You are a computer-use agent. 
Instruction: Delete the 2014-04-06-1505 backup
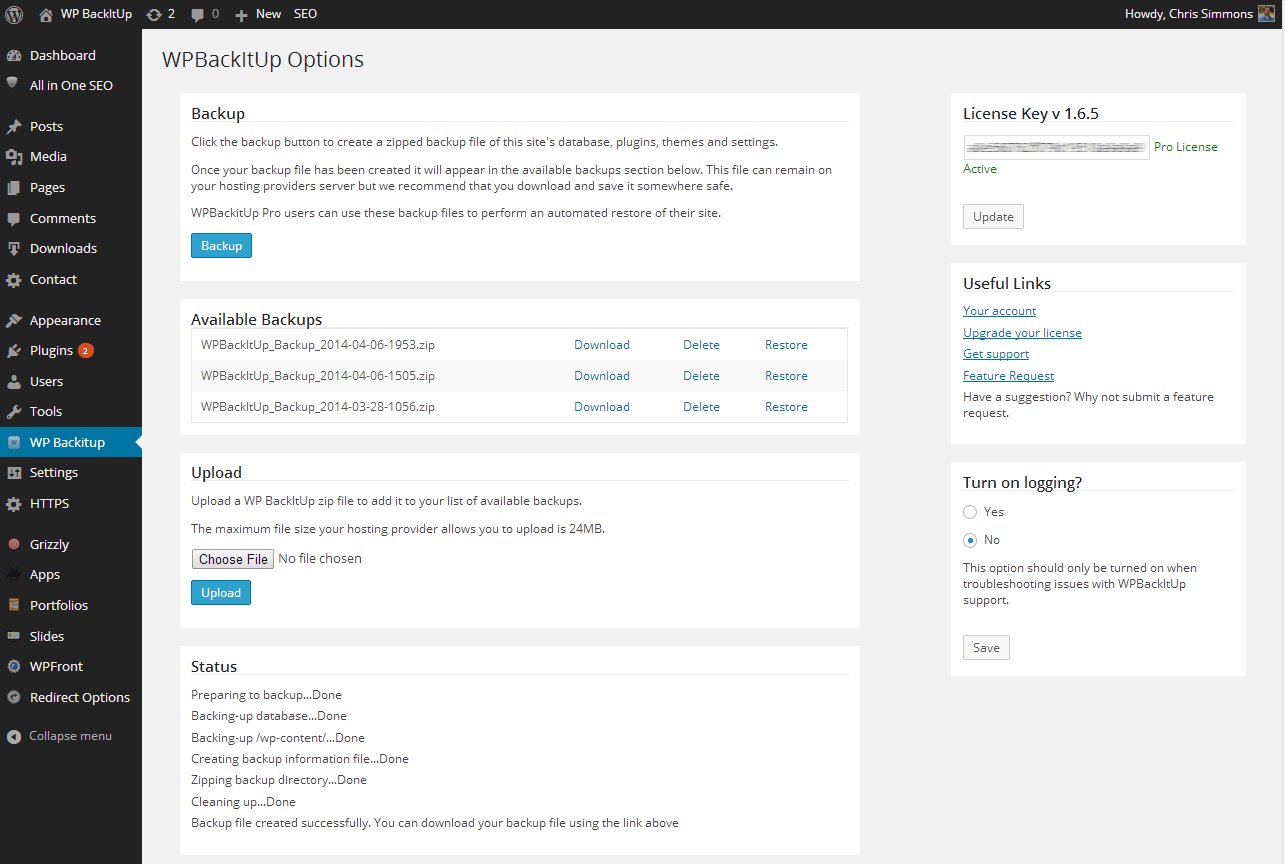(x=701, y=376)
